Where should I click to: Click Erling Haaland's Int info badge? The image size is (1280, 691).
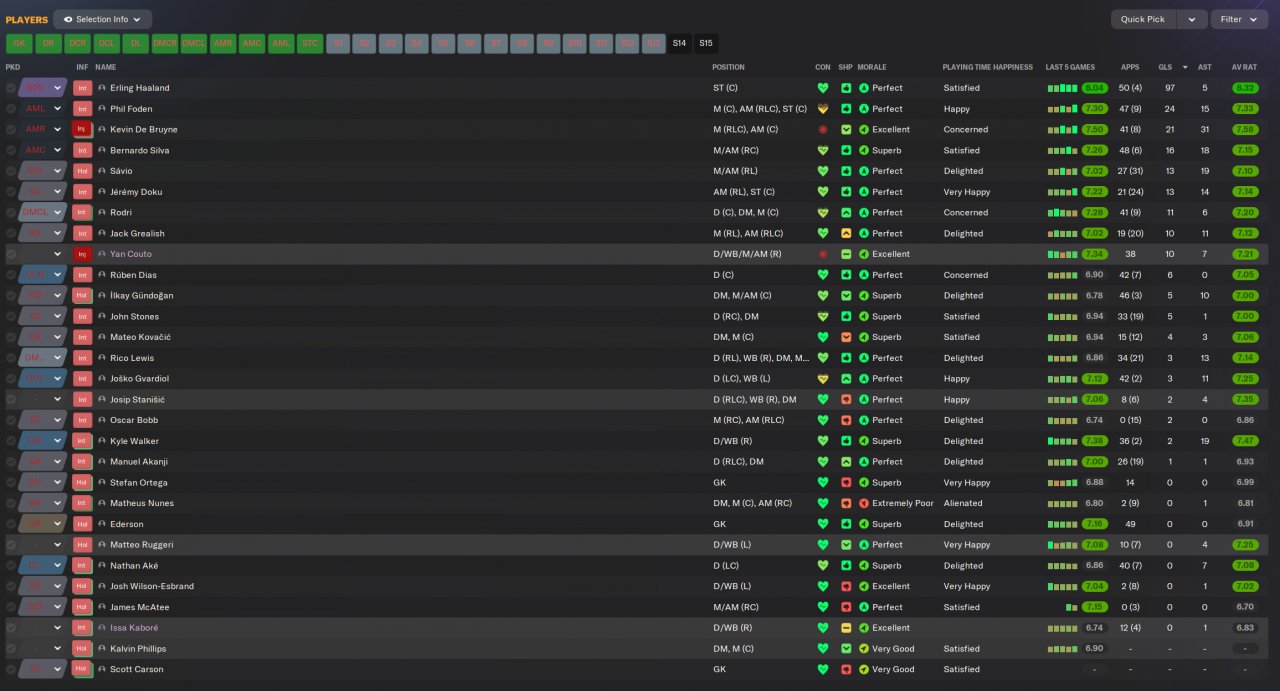pyautogui.click(x=82, y=88)
